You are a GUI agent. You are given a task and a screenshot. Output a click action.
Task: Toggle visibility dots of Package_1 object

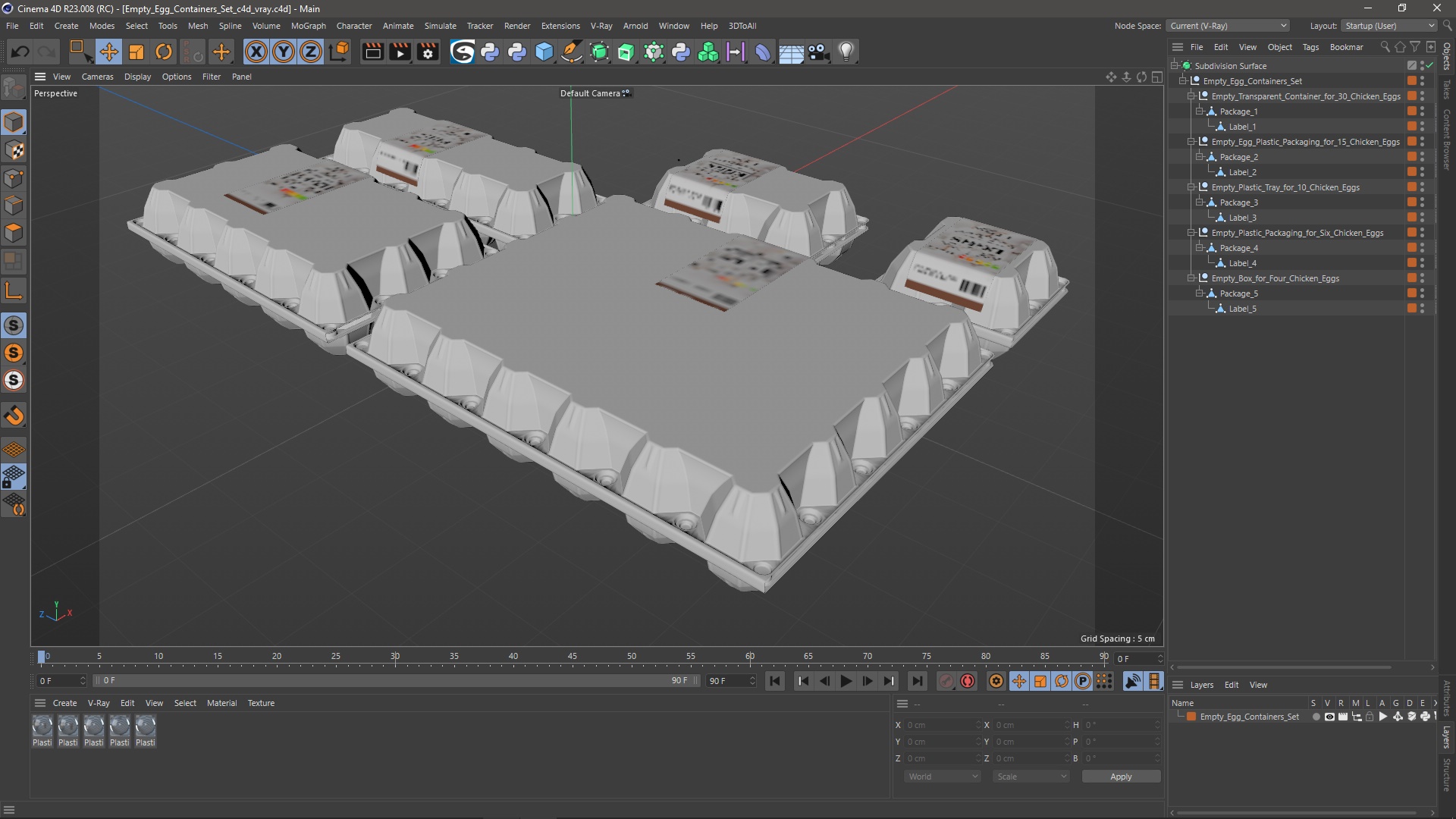1423,111
